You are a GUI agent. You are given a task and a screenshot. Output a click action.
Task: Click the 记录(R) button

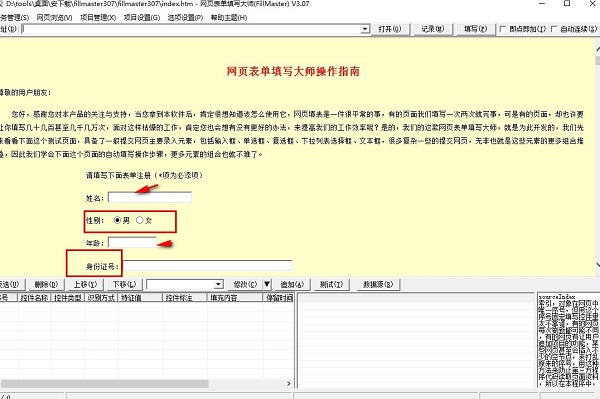point(433,29)
